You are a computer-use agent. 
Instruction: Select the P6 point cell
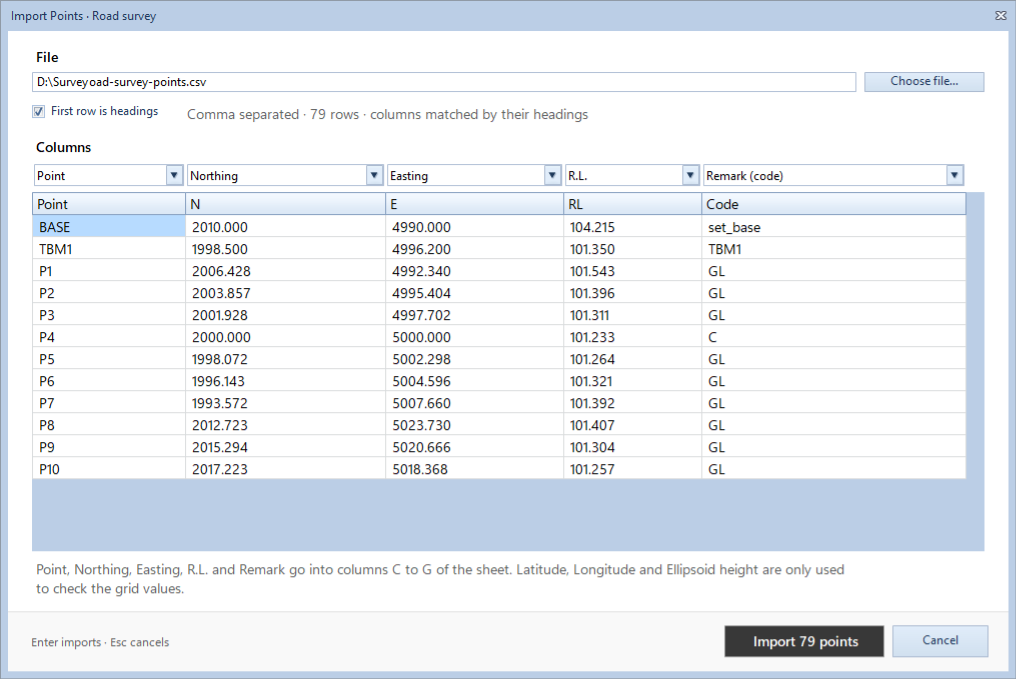[x=109, y=381]
